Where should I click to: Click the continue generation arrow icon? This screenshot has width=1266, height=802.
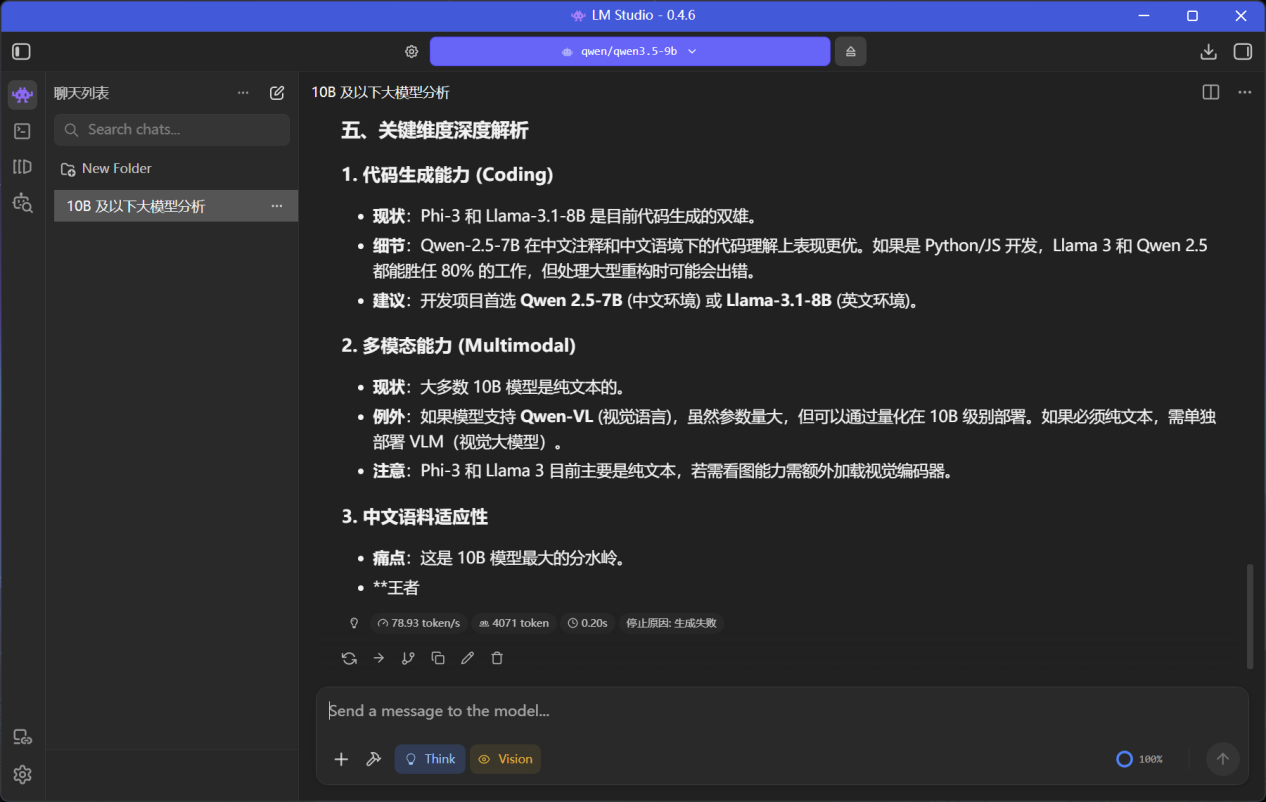pyautogui.click(x=379, y=658)
